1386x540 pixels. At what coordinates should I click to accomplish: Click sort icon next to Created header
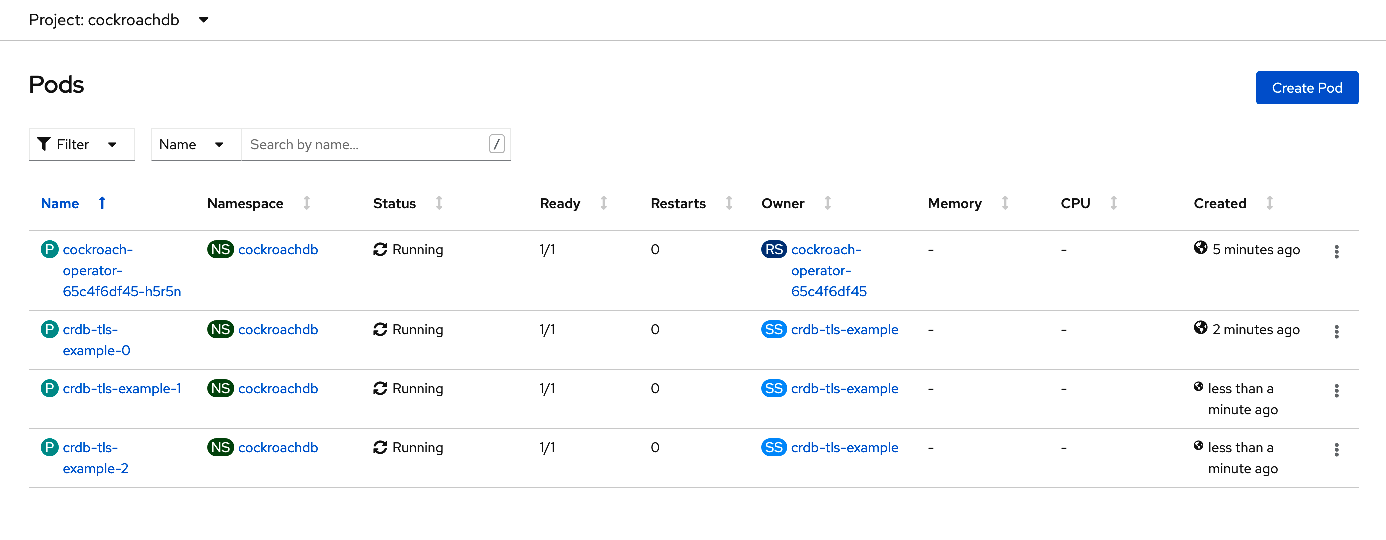[x=1270, y=203]
